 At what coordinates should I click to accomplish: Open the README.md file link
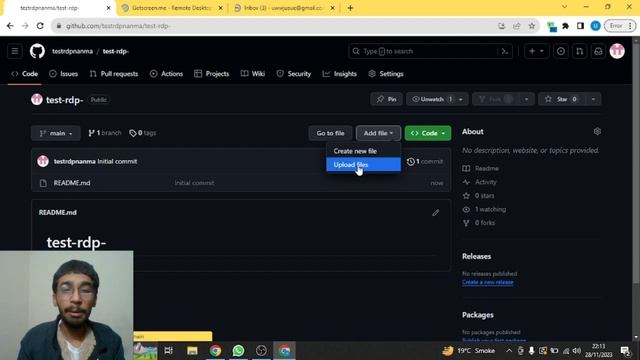(72, 183)
